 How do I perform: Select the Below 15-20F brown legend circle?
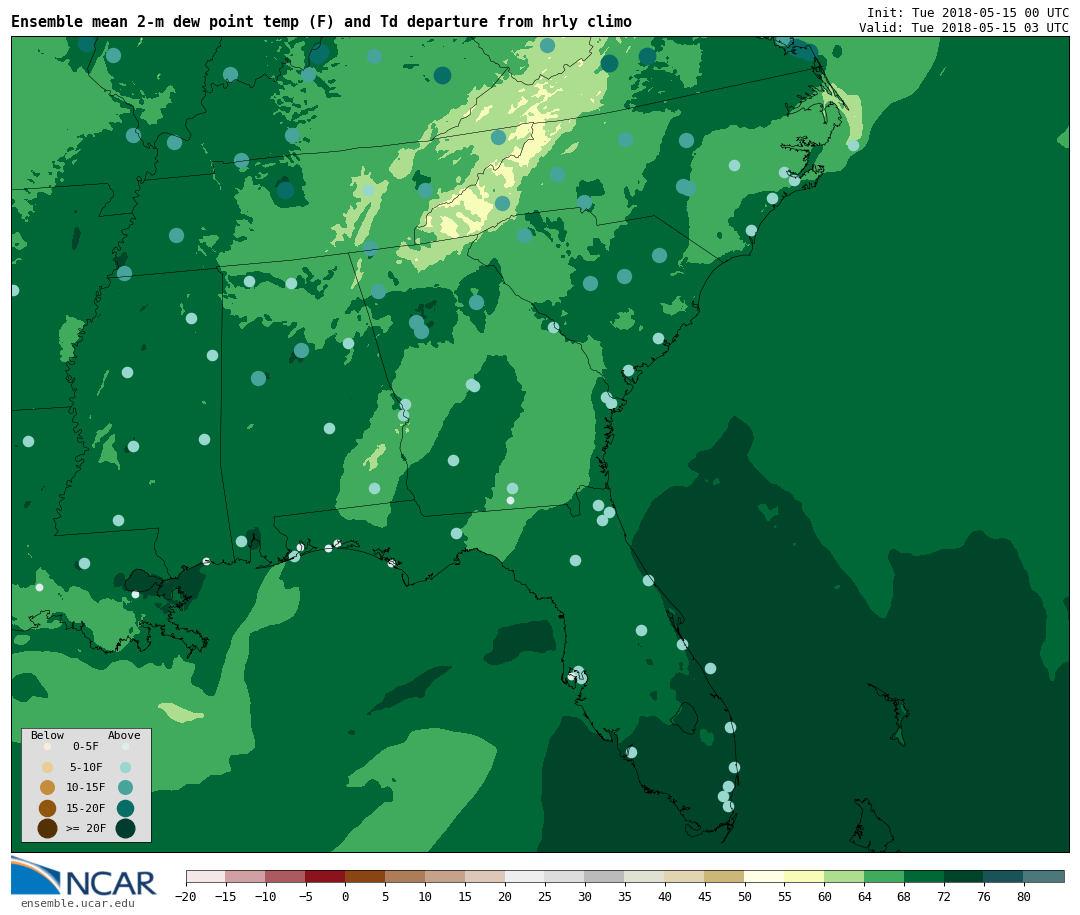coord(47,808)
